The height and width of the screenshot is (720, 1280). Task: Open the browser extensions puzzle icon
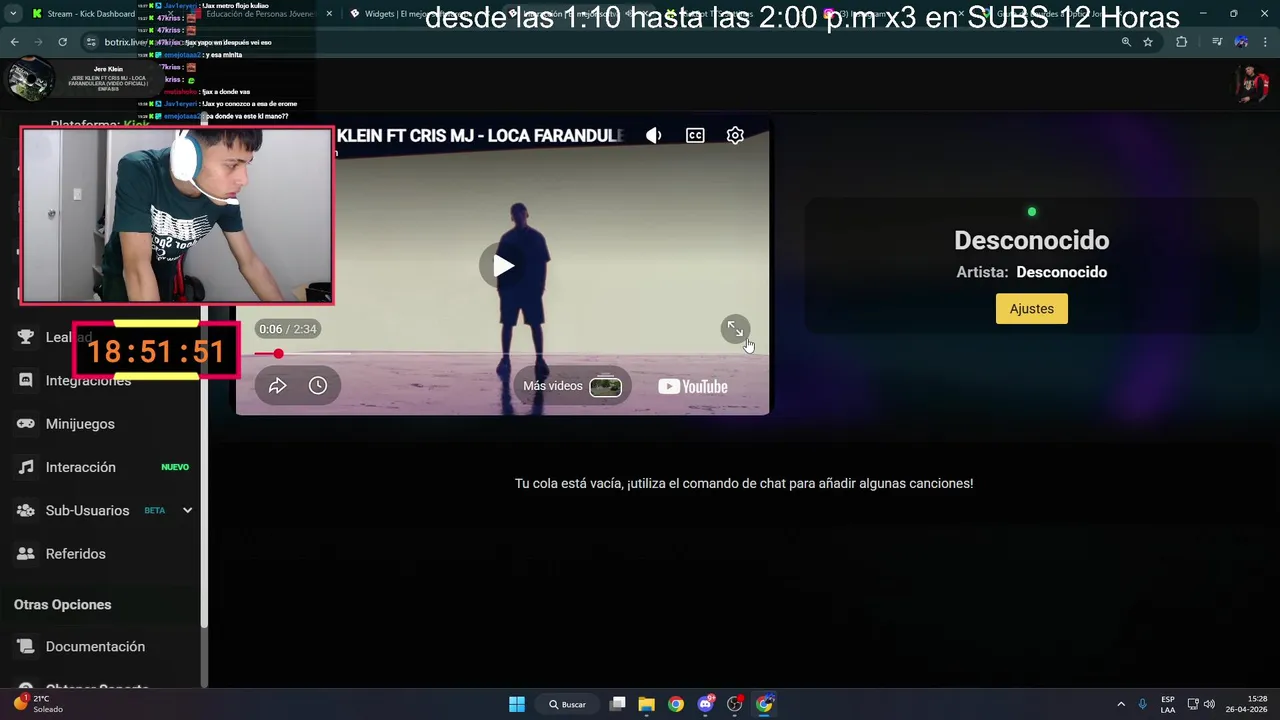(1182, 42)
